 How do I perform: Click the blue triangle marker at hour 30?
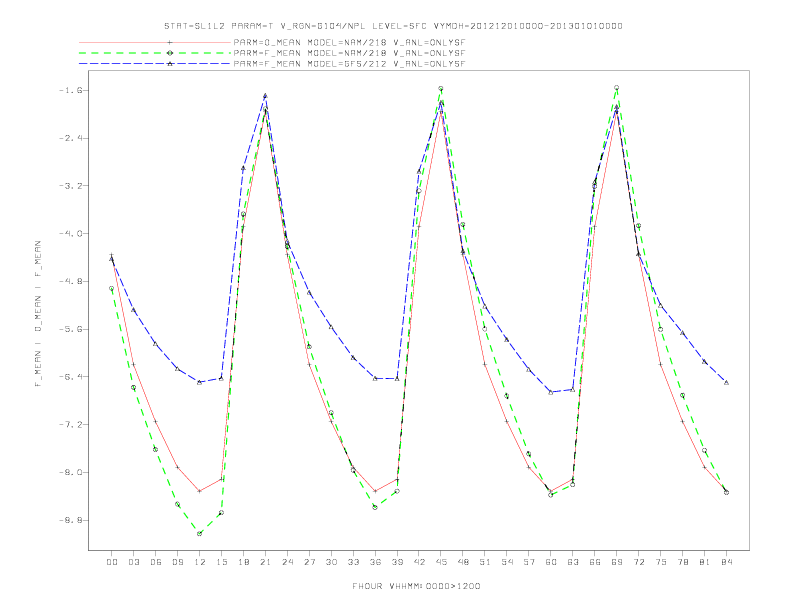(331, 327)
